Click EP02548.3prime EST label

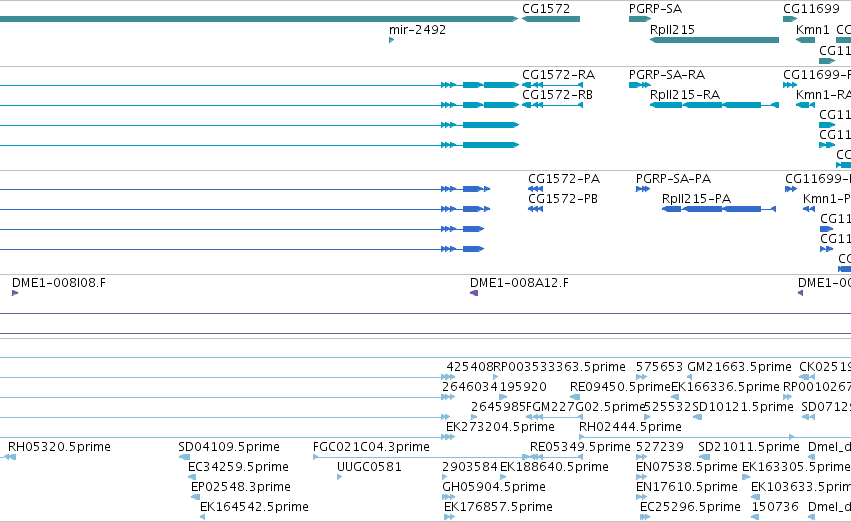pyautogui.click(x=241, y=487)
